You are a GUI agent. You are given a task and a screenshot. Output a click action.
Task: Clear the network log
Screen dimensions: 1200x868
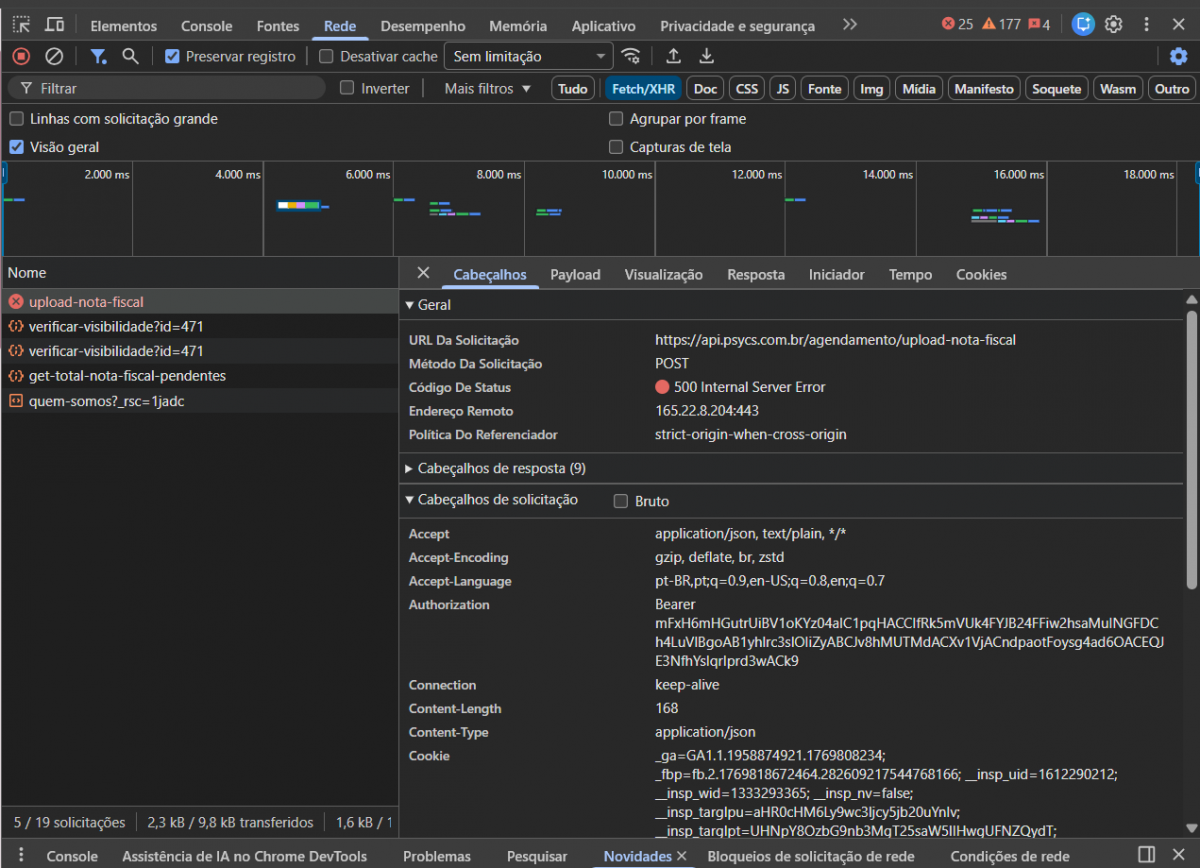[x=54, y=57]
